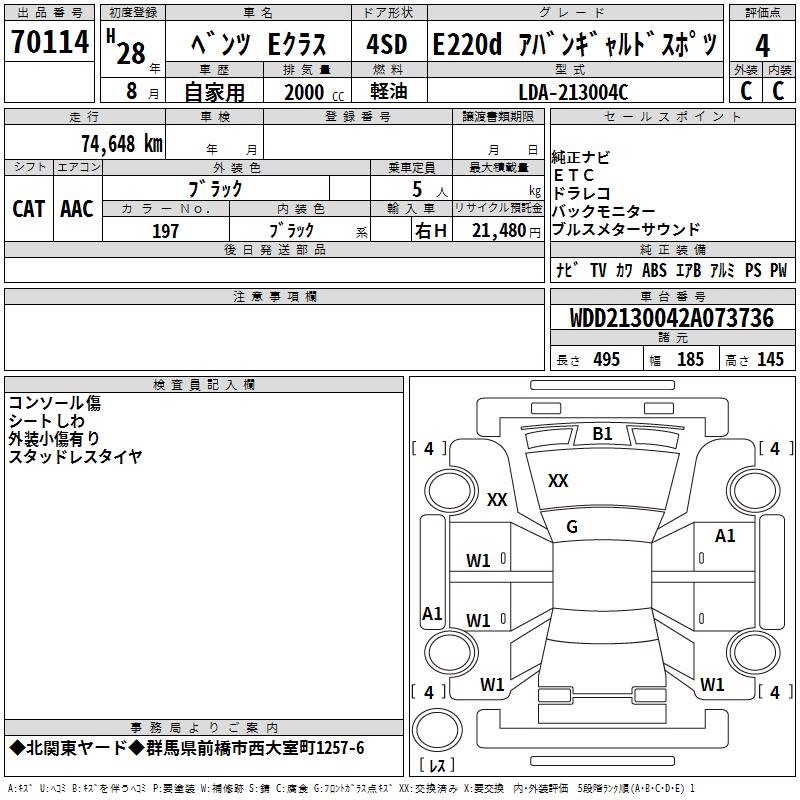800x800 pixels.
Task: Select the steering position 右H
Action: point(431,231)
